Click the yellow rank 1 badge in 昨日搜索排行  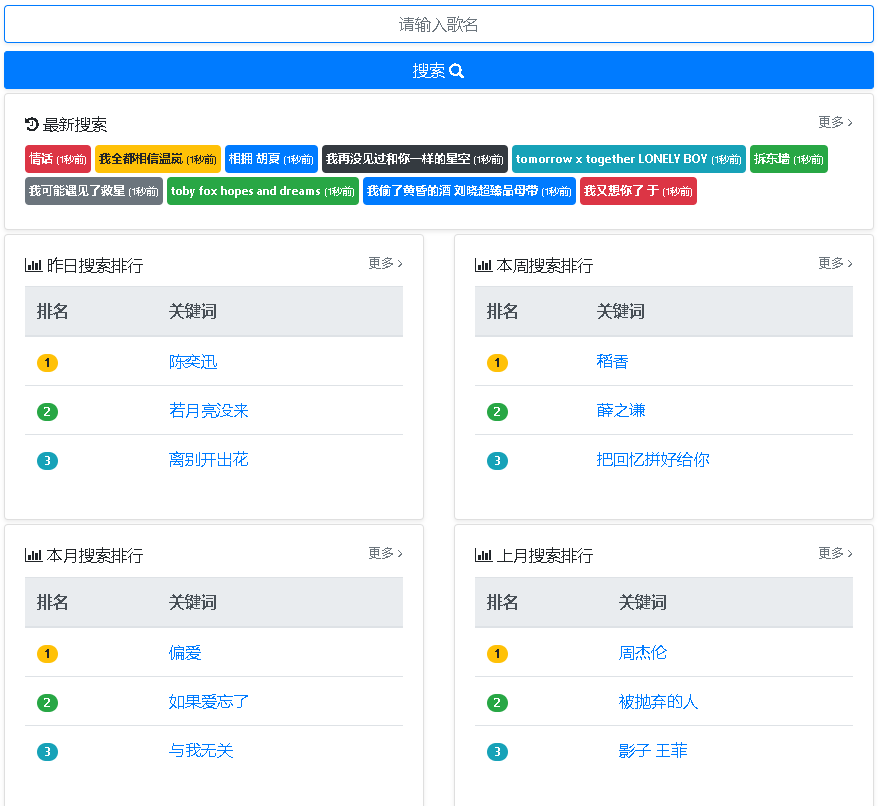point(47,363)
